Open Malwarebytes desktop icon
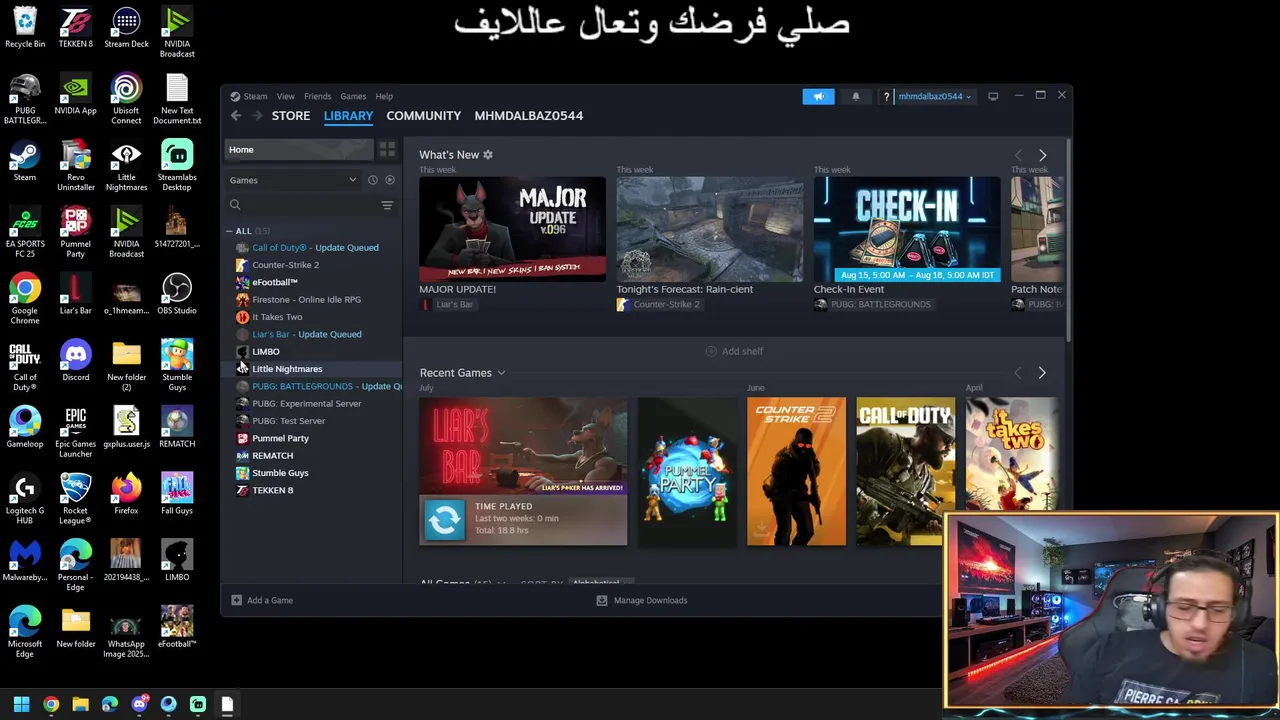1280x720 pixels. (x=25, y=561)
